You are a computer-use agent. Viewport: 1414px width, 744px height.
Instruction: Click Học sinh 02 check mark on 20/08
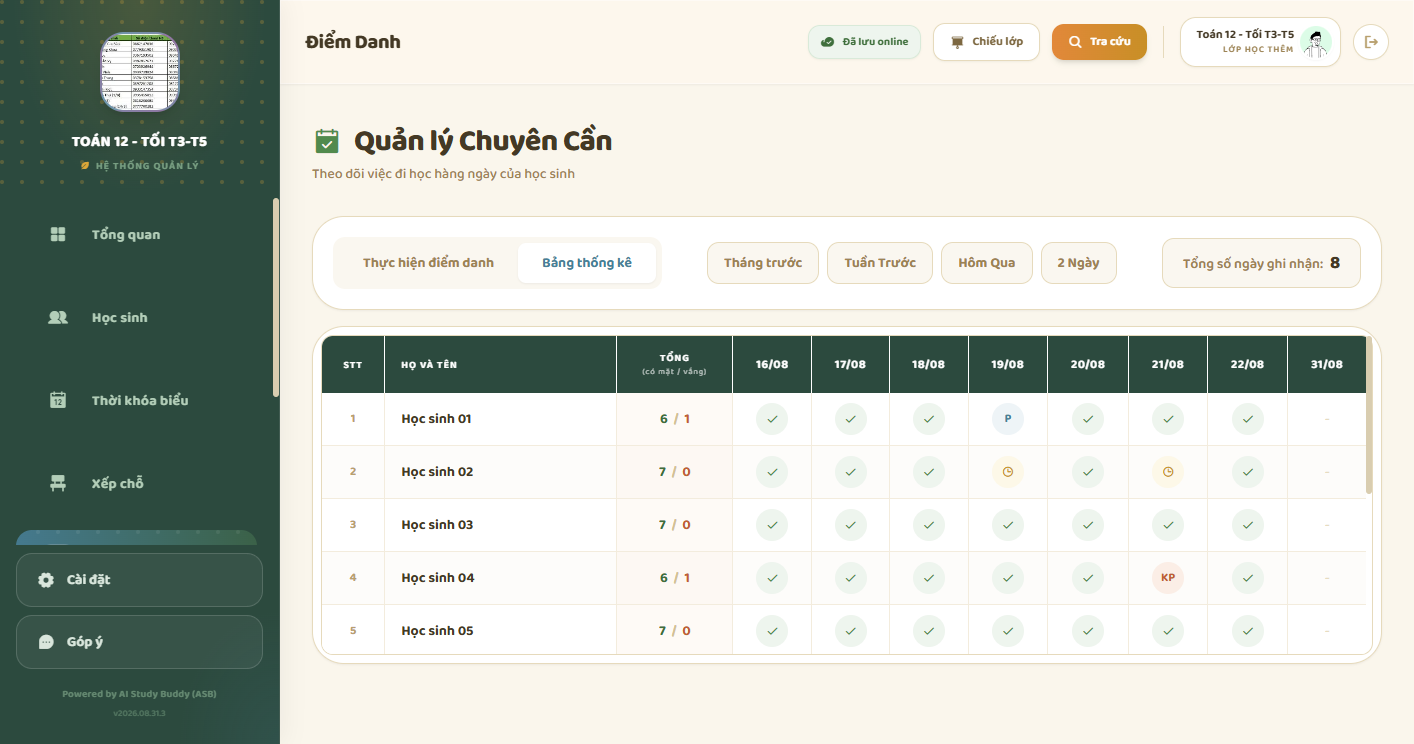[x=1088, y=472]
